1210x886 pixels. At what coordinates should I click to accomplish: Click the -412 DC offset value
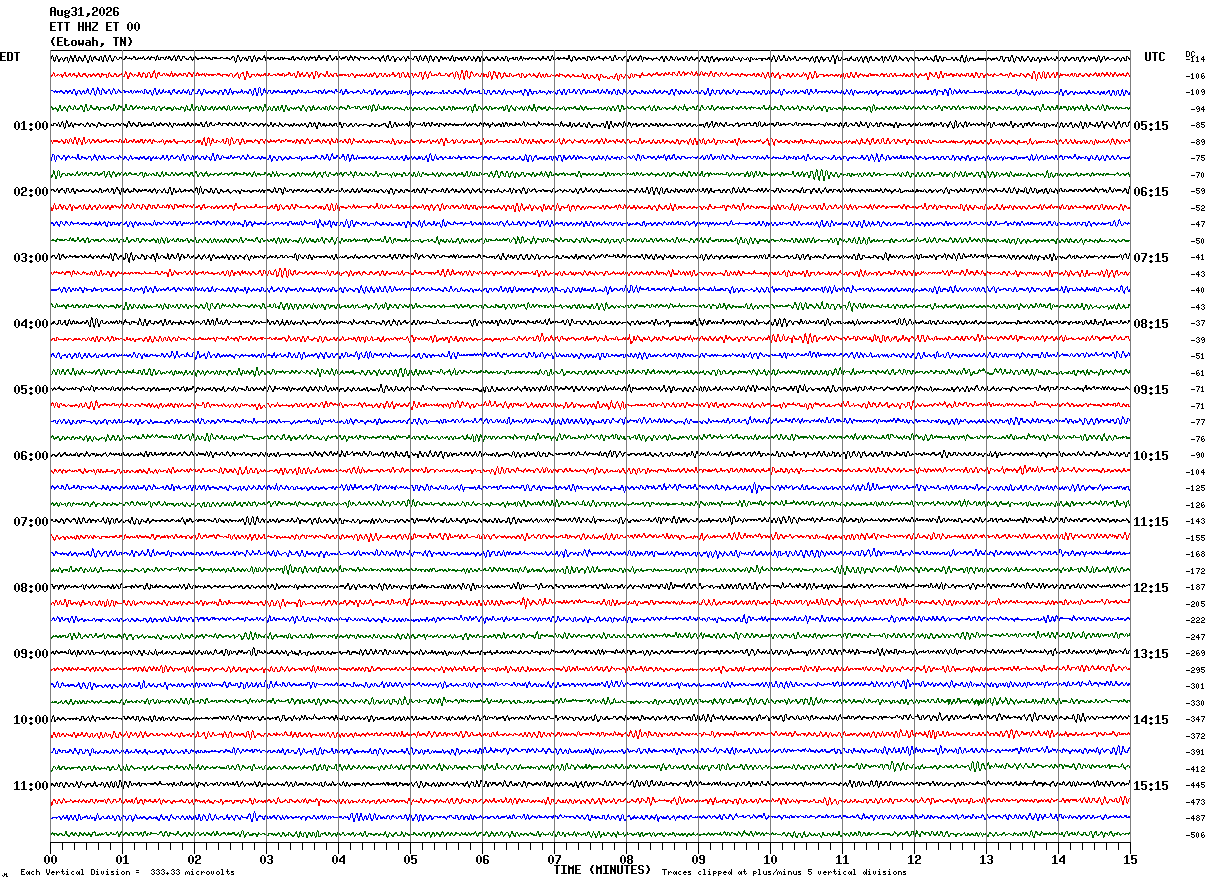click(x=1195, y=769)
